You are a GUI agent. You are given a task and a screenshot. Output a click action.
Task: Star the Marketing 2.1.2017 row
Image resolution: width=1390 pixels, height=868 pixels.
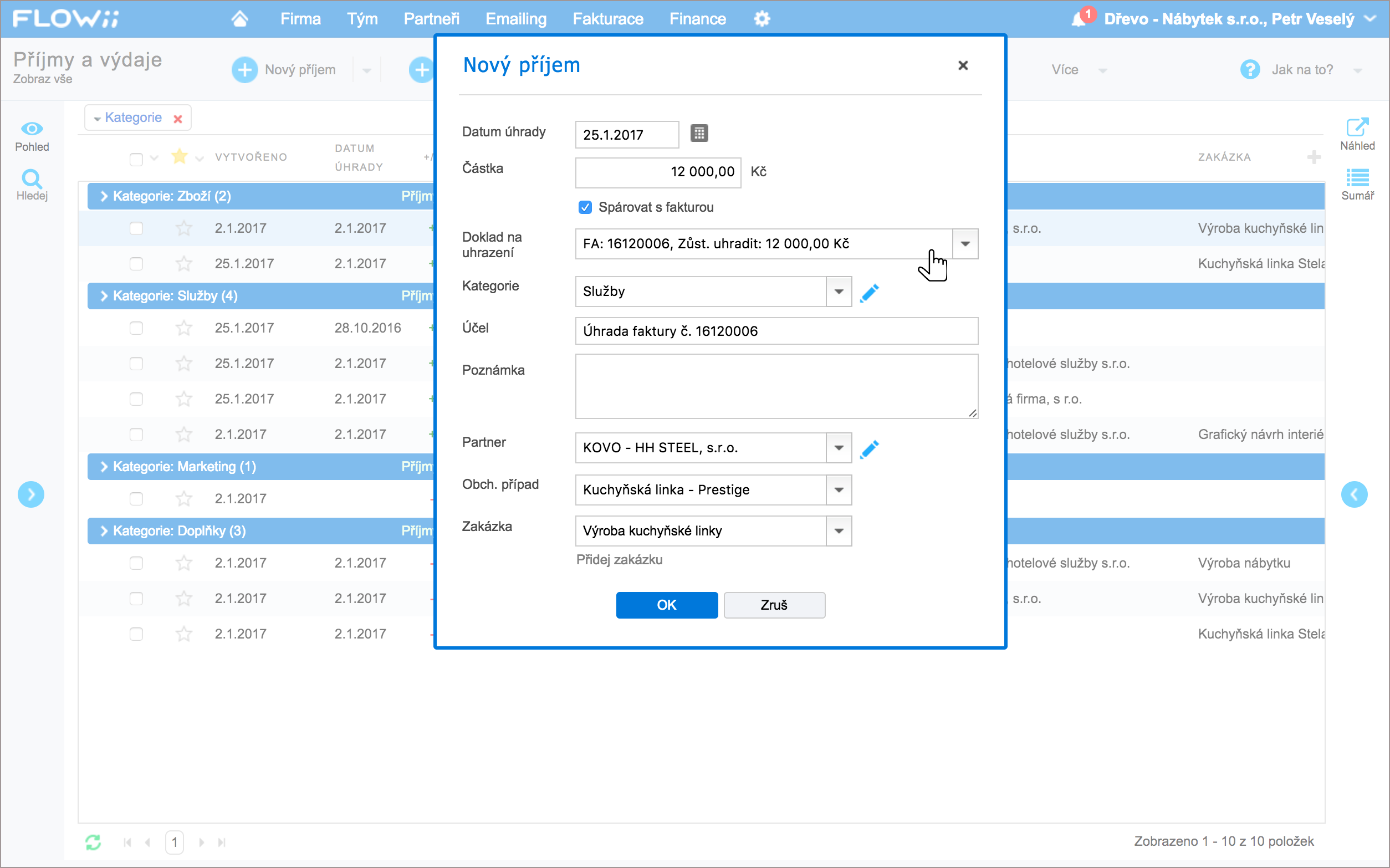[183, 498]
